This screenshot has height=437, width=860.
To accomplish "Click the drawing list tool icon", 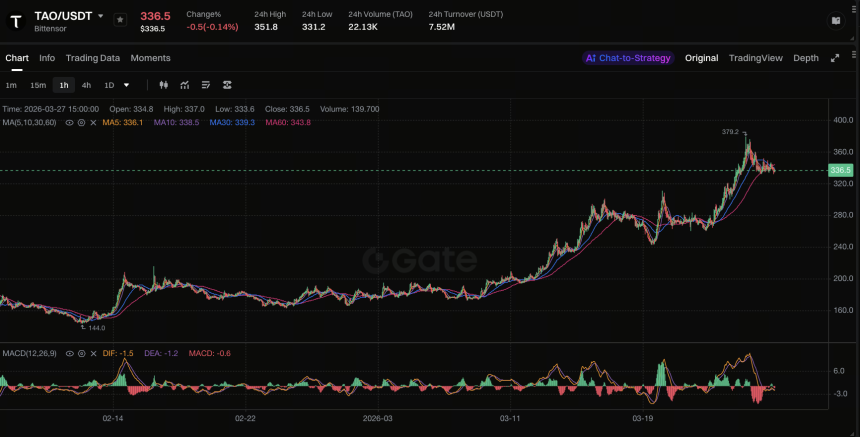I will pos(206,85).
